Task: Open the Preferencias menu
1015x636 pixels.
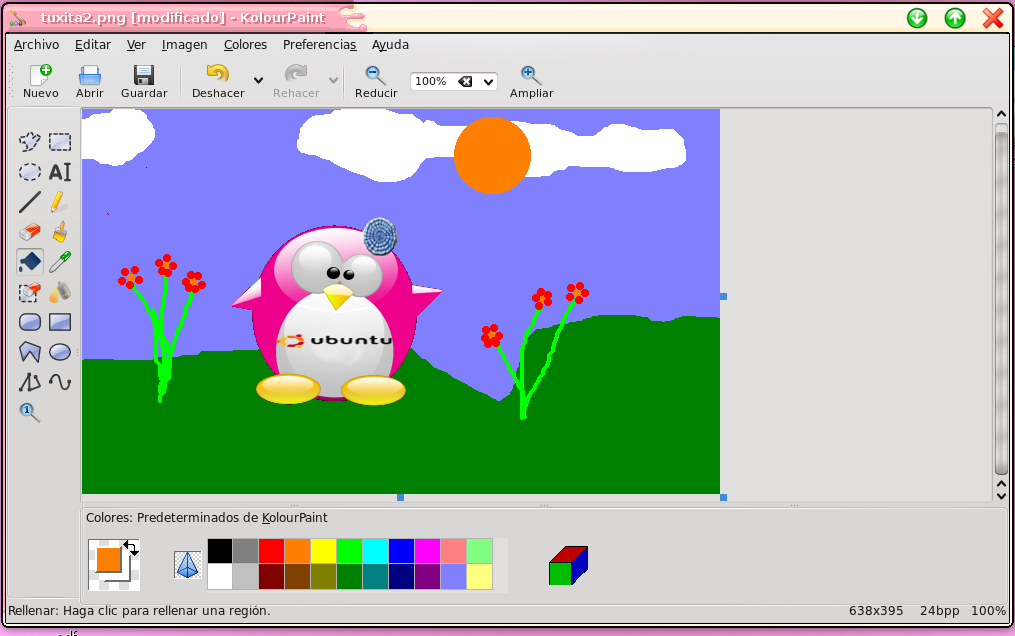Action: 319,45
